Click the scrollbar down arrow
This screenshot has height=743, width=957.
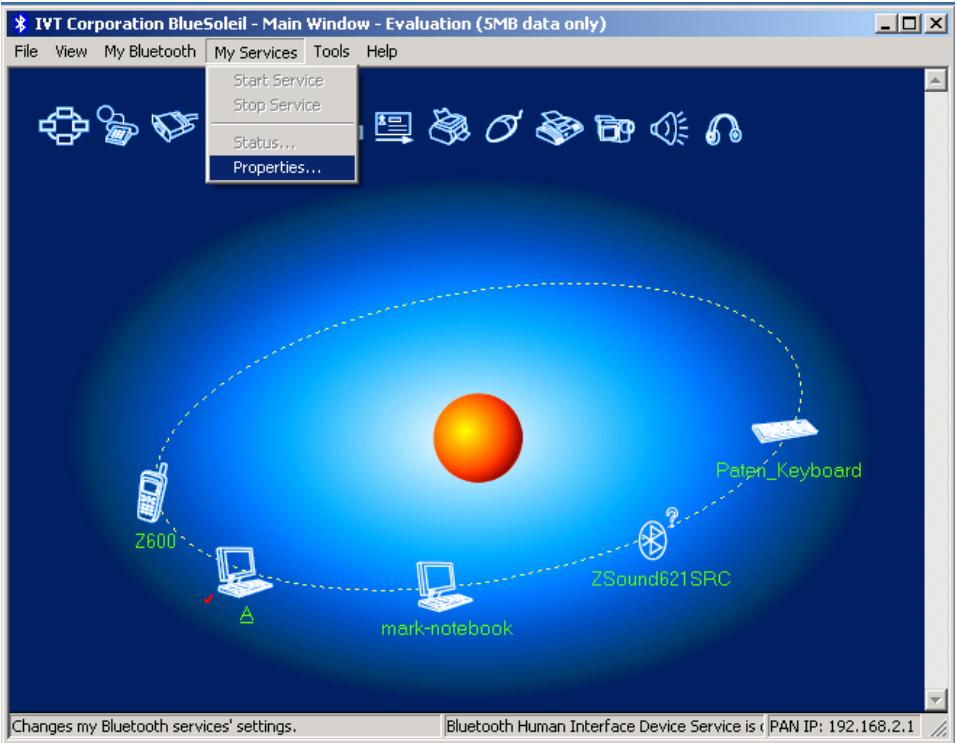(x=936, y=700)
